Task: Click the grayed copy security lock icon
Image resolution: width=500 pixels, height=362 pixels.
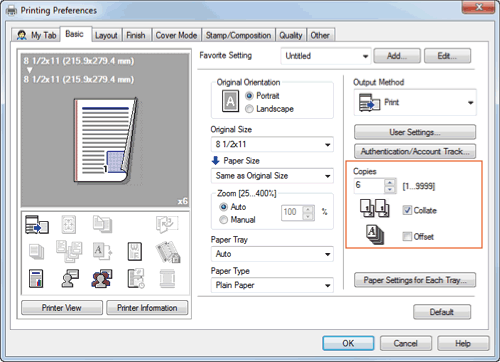Action: 168,252
